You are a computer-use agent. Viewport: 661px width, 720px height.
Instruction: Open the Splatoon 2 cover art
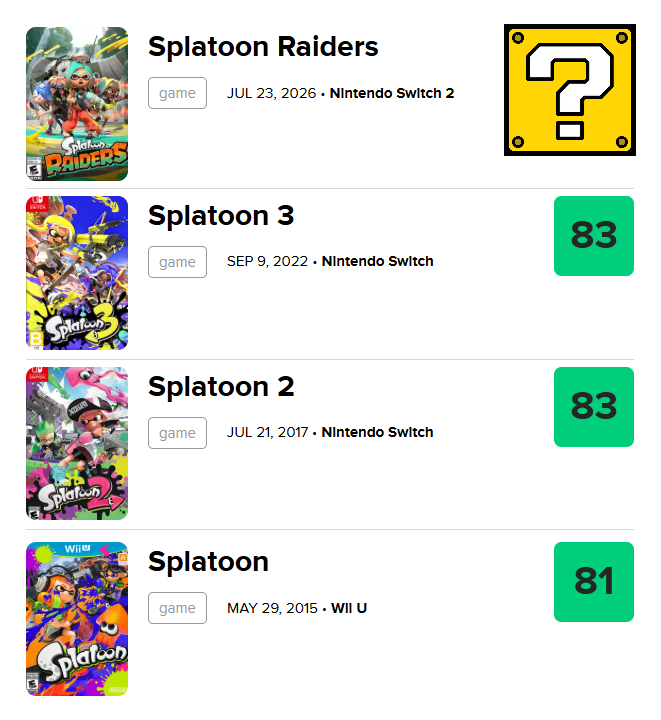[x=77, y=444]
